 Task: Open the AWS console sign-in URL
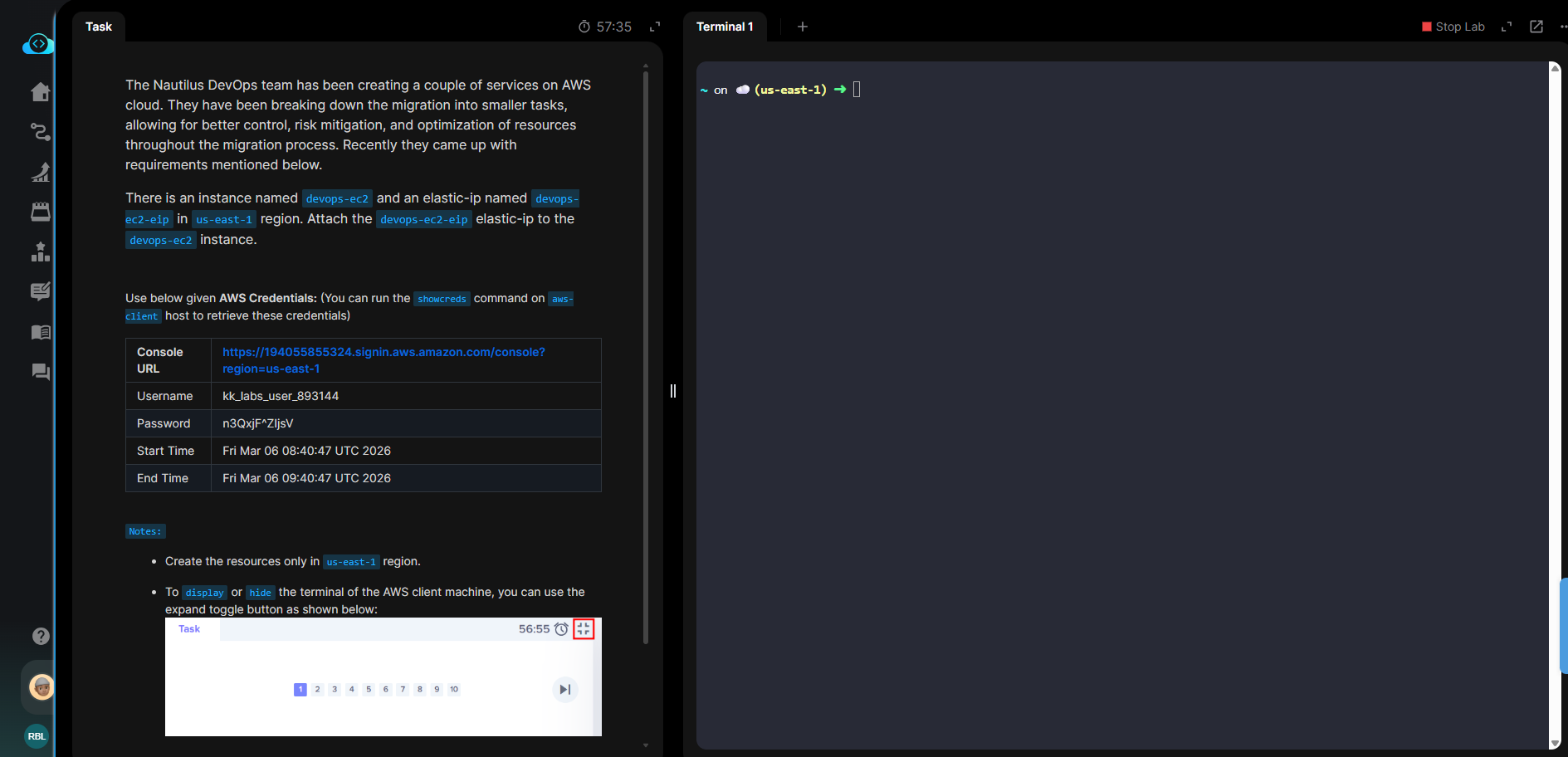coord(383,360)
